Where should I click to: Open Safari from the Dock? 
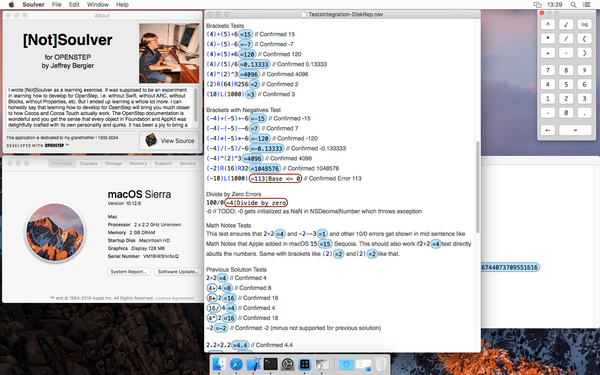236,364
